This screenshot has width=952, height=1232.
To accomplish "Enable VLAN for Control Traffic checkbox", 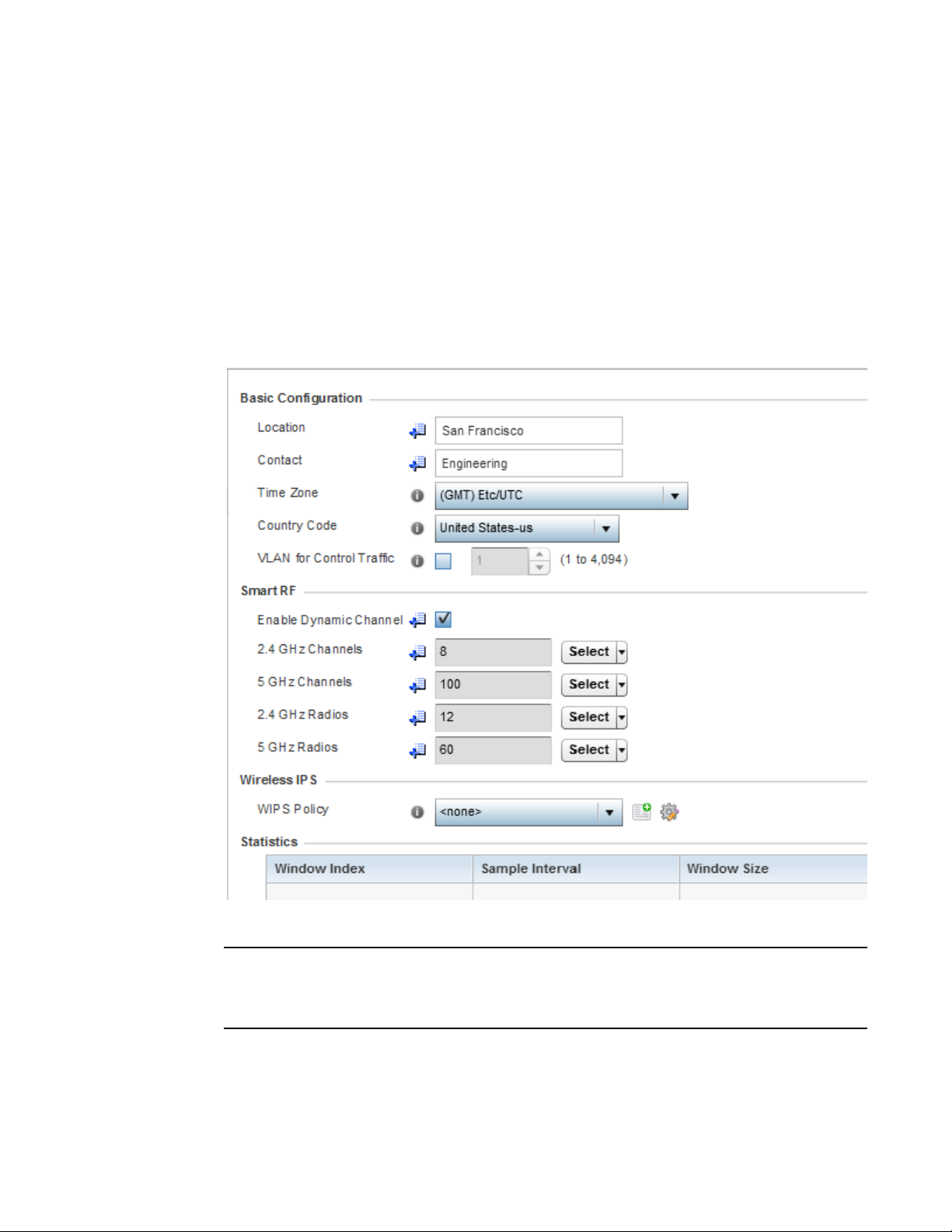I will coord(443,561).
